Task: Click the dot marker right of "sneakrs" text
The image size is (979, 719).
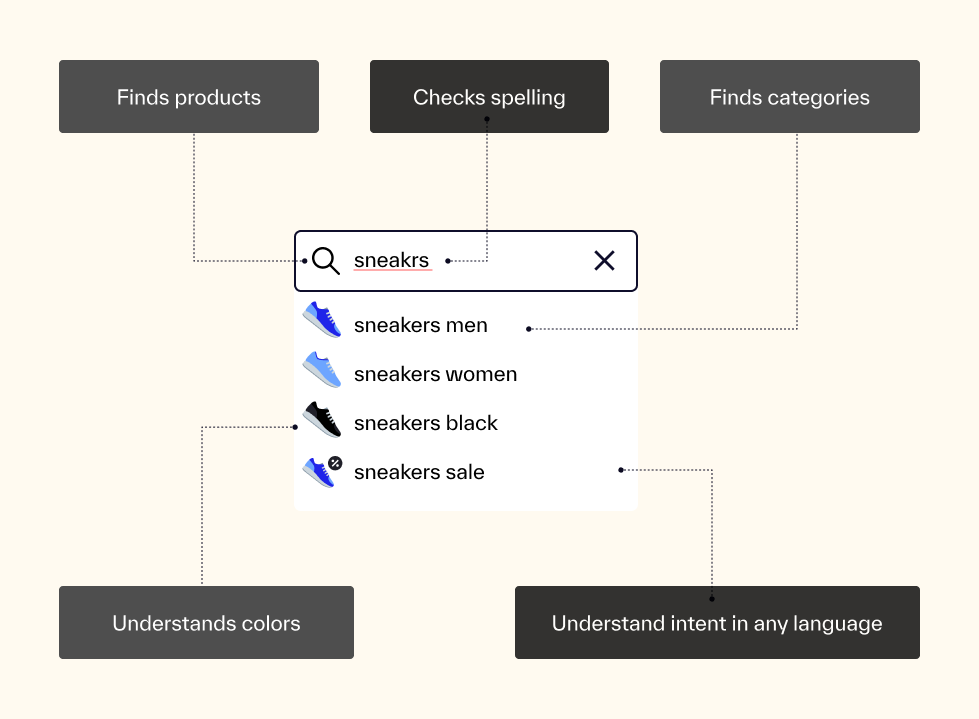Action: 448,261
